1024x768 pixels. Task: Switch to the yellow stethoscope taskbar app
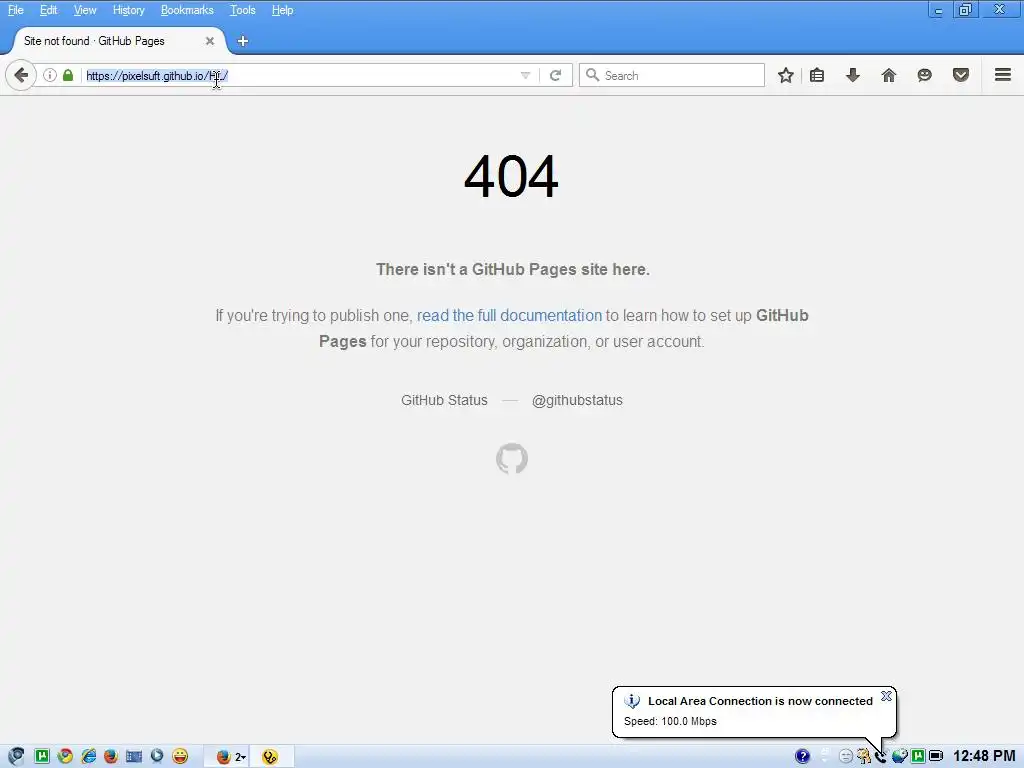click(x=270, y=757)
